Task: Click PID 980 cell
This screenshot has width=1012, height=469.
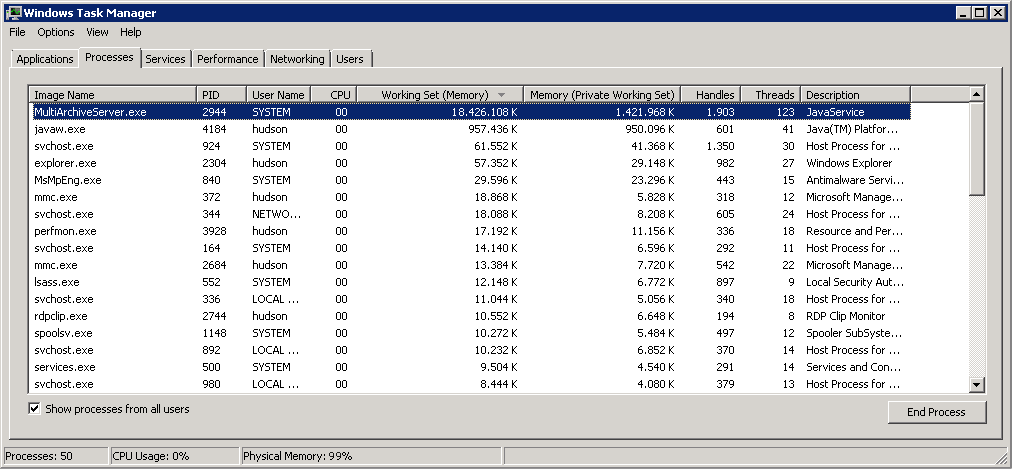Action: (x=211, y=384)
